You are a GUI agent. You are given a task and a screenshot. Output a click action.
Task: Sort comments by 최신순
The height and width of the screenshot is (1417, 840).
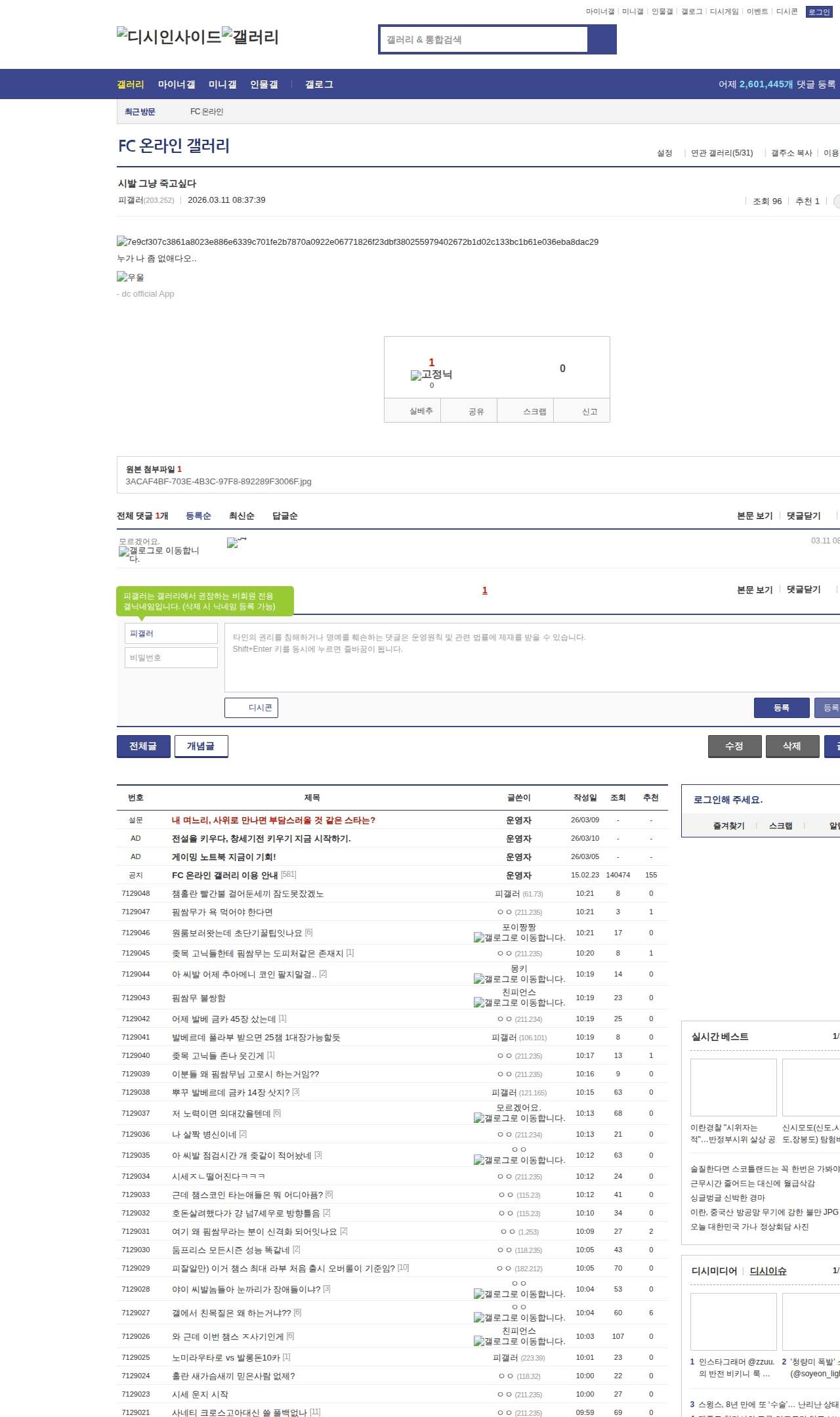(241, 516)
